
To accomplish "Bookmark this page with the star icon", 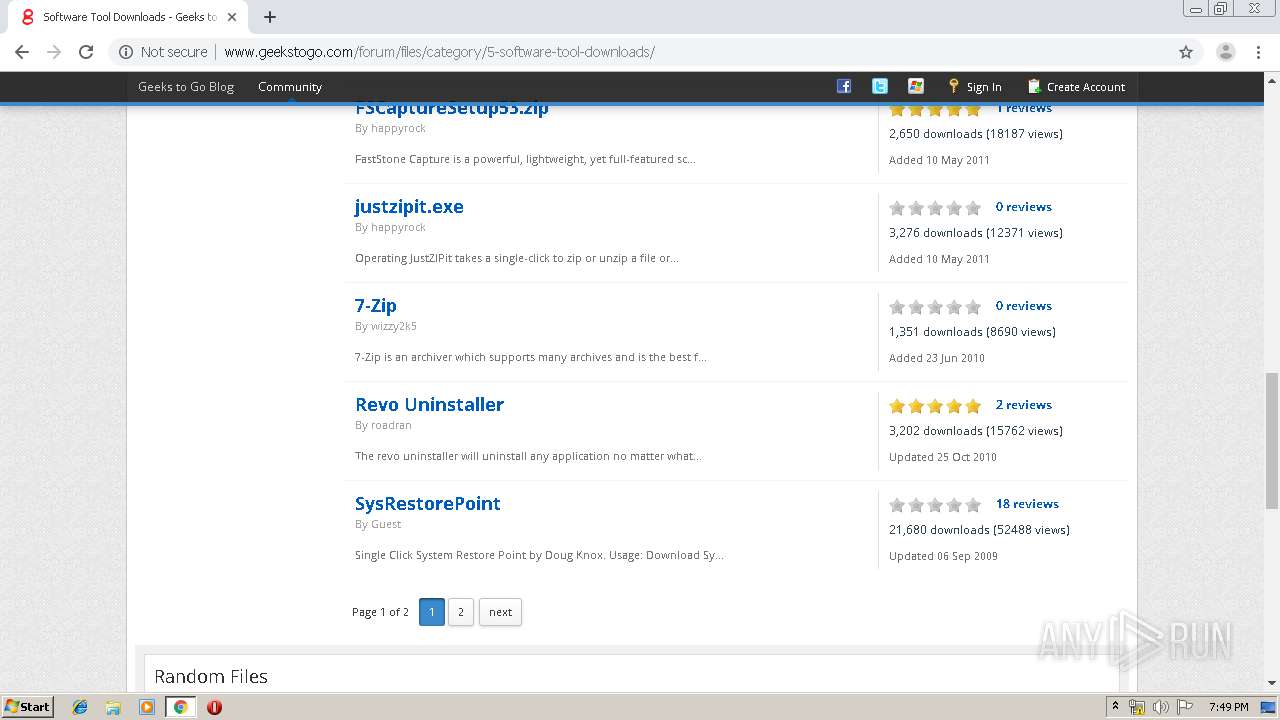I will coord(1186,52).
